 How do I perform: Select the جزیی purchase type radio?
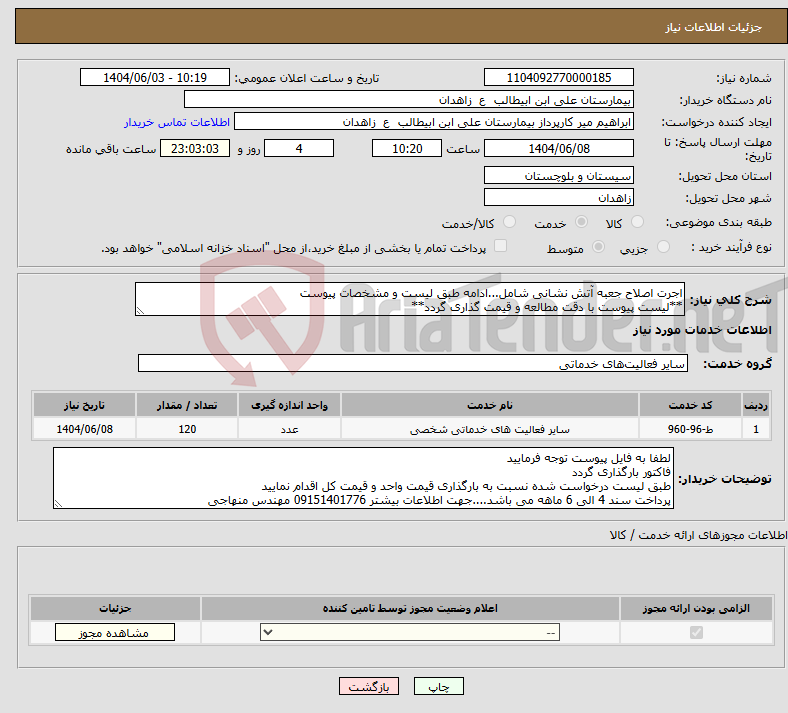663,247
